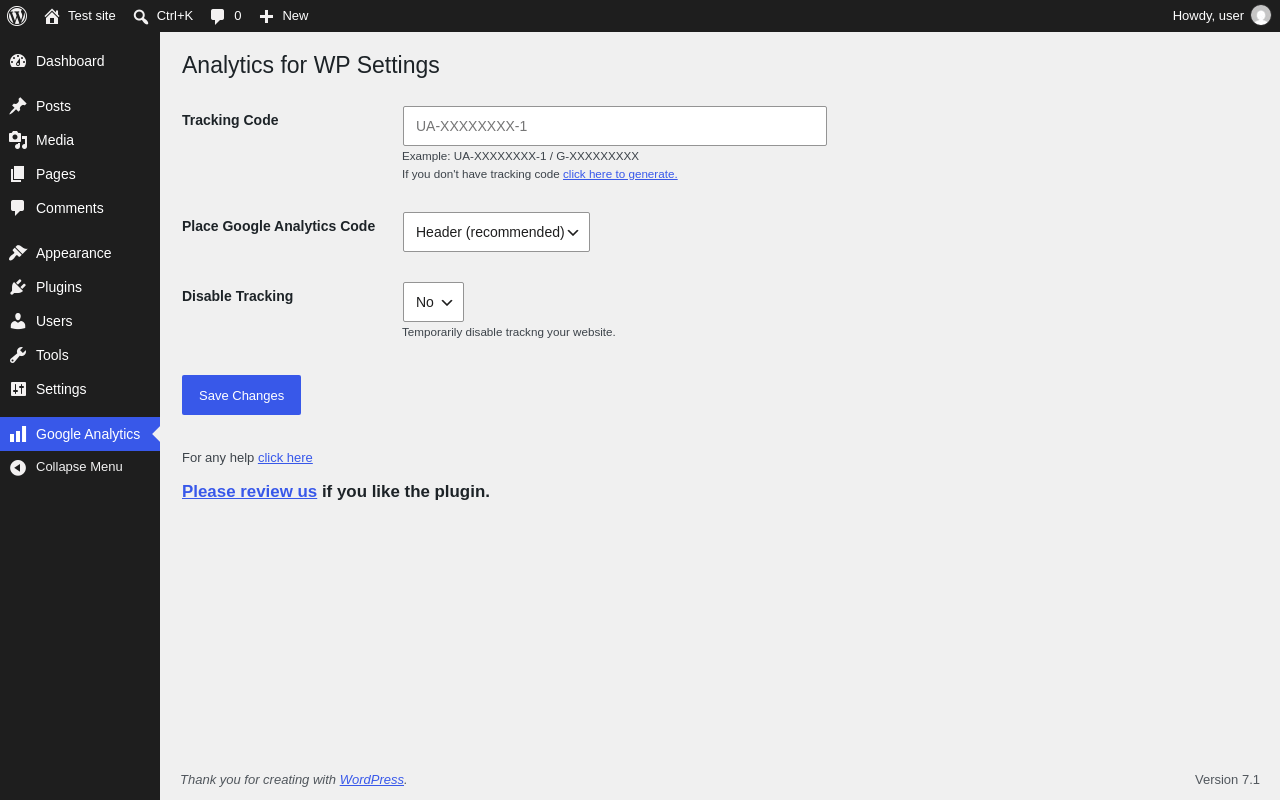Open Please review us link
The width and height of the screenshot is (1280, 800).
click(249, 492)
